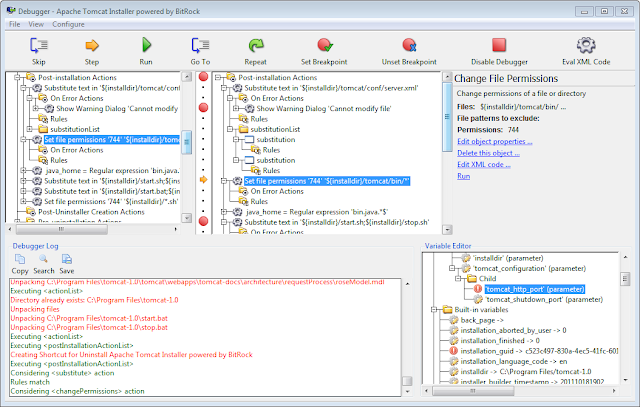Select highlighted Set file permissions row in left tree

pos(111,140)
